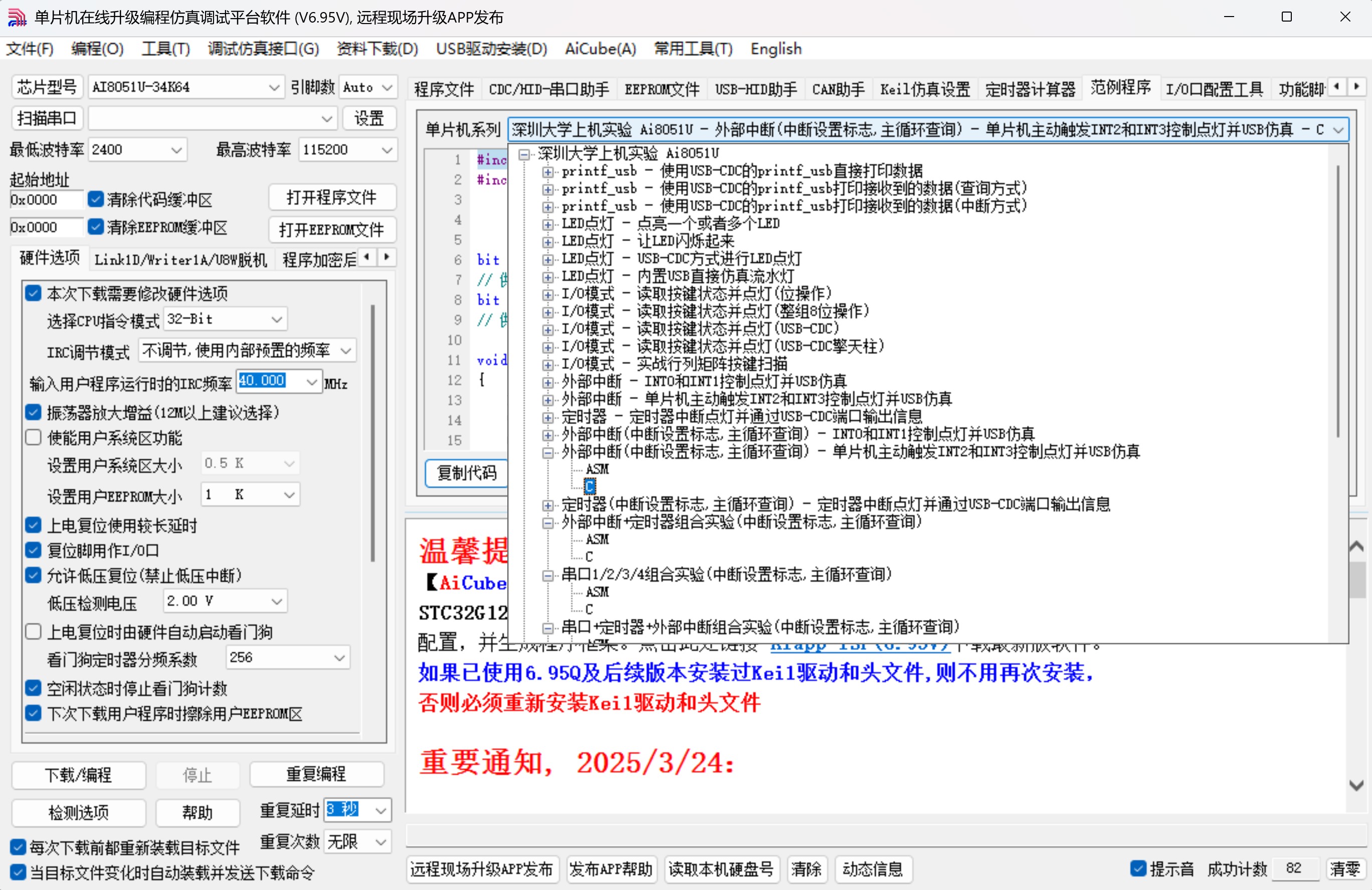Toggle 提示音 checkbox
1372x890 pixels.
tap(1138, 868)
